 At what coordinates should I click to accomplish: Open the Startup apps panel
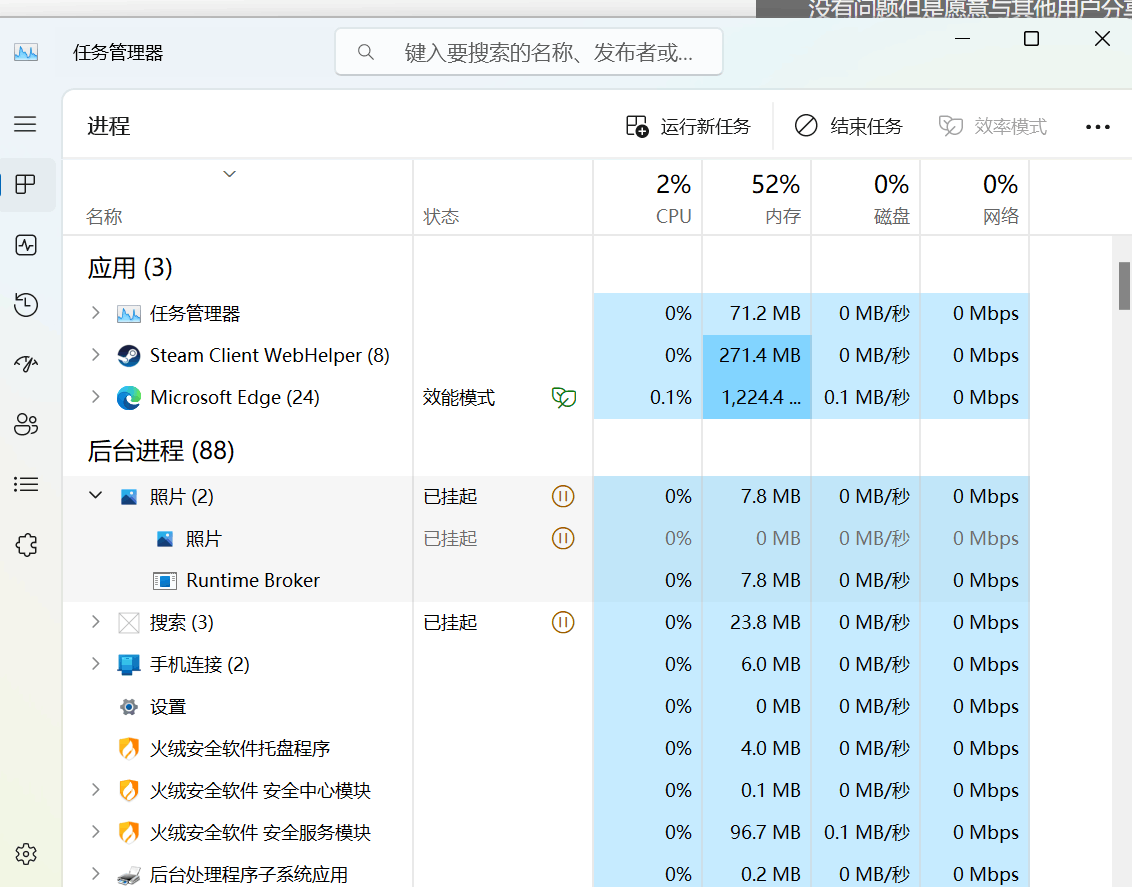point(26,365)
